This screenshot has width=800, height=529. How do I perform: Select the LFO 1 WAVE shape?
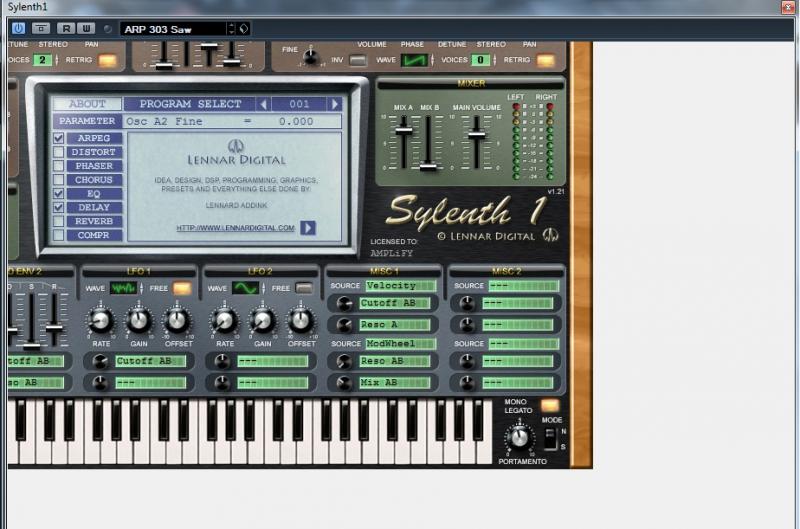123,288
